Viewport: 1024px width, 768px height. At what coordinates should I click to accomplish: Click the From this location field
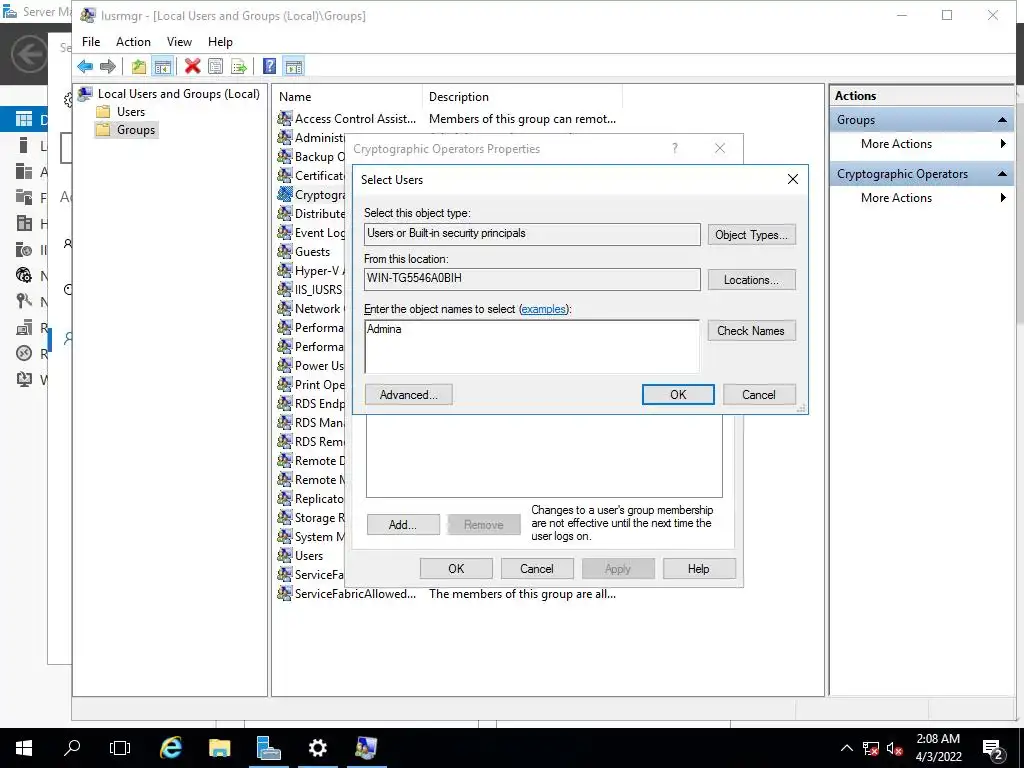point(532,279)
